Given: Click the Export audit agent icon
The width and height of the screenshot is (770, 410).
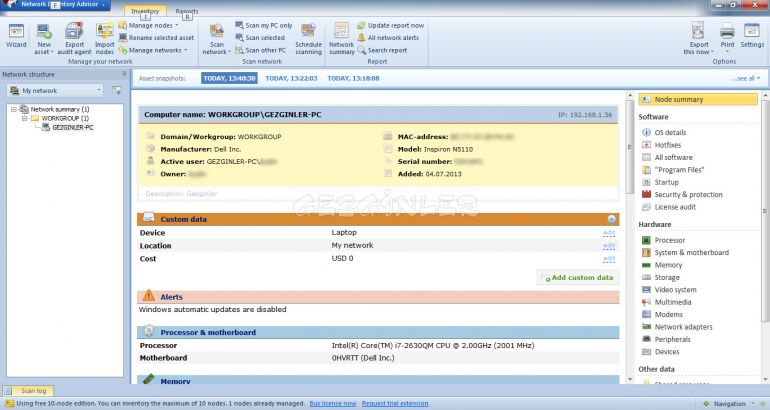Looking at the screenshot, I should click(74, 35).
